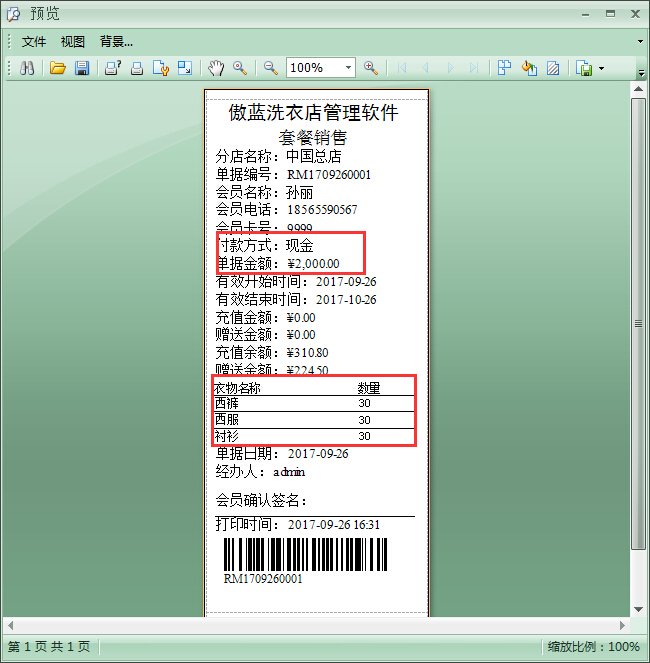The image size is (650, 663).
Task: Save document using the floppy disk icon
Action: click(x=82, y=68)
